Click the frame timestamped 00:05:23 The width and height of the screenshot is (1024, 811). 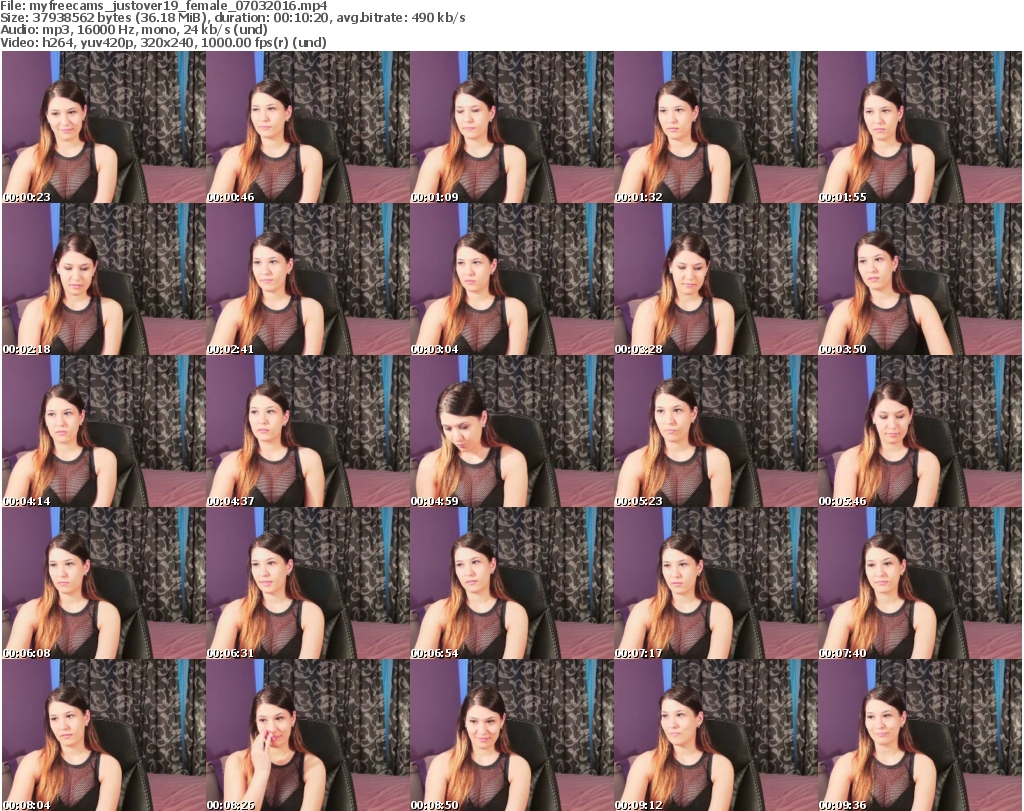point(715,432)
